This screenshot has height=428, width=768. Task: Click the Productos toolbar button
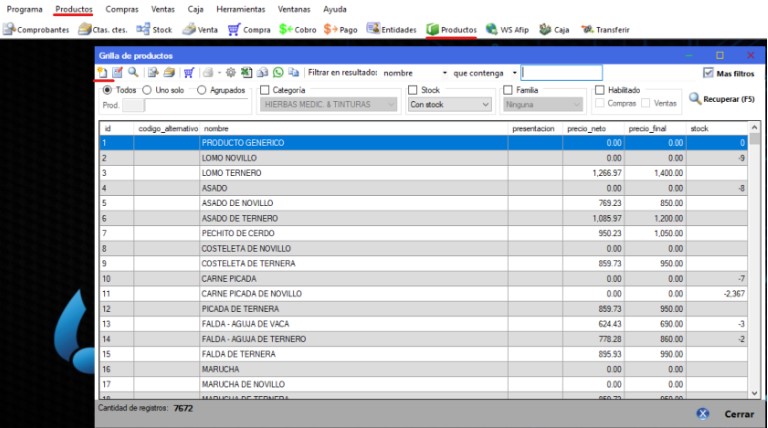click(x=451, y=29)
